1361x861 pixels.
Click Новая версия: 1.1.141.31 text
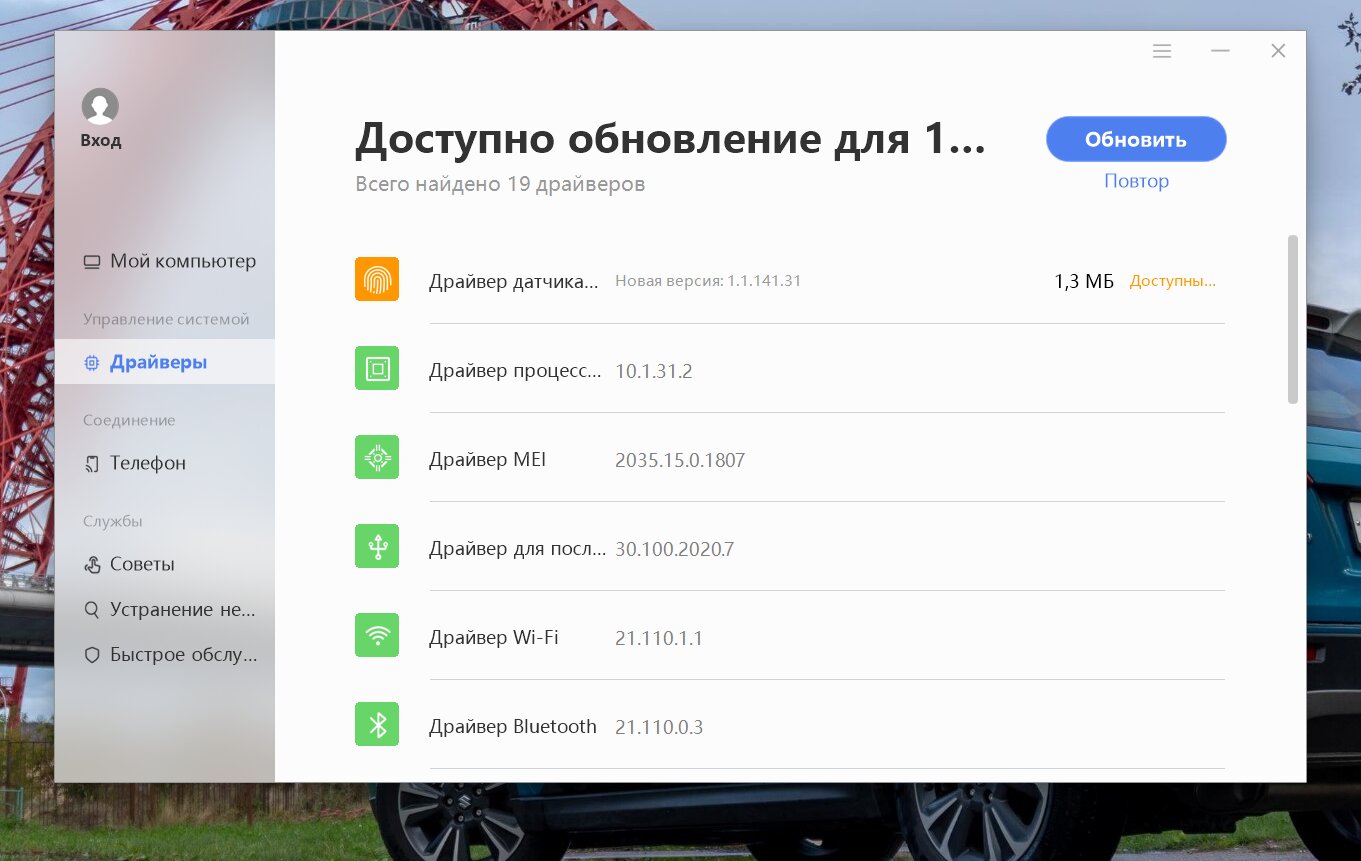[x=708, y=281]
